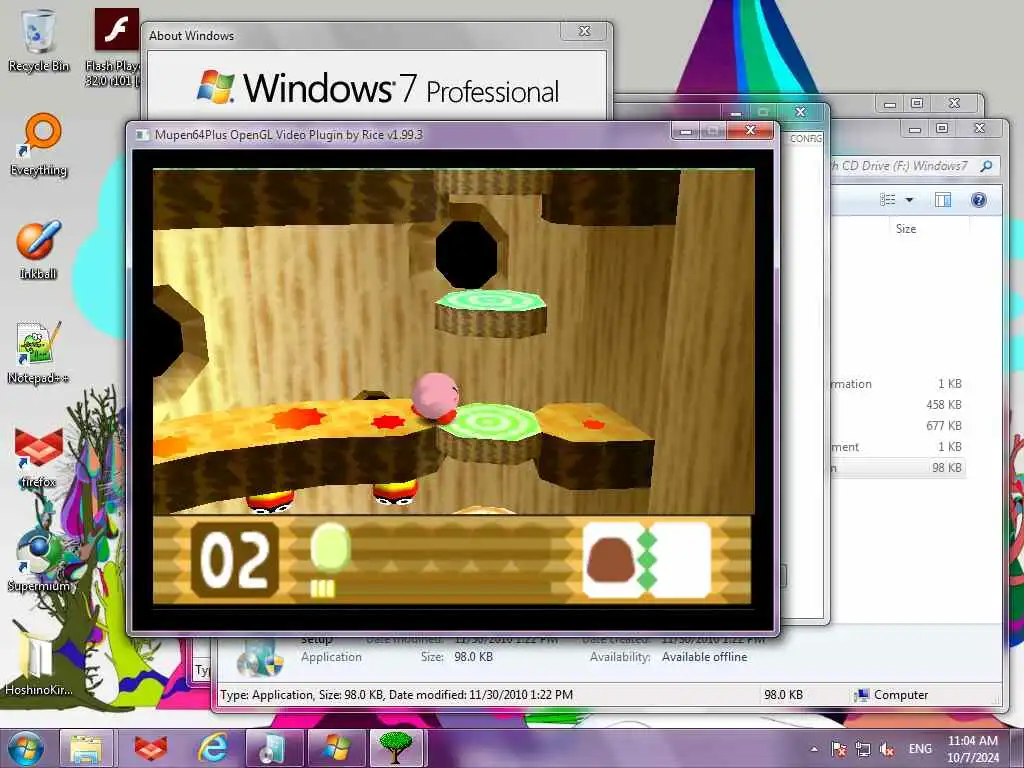Open the HoshinoKir... desktop file
Viewport: 1024px width, 768px height.
[x=38, y=663]
